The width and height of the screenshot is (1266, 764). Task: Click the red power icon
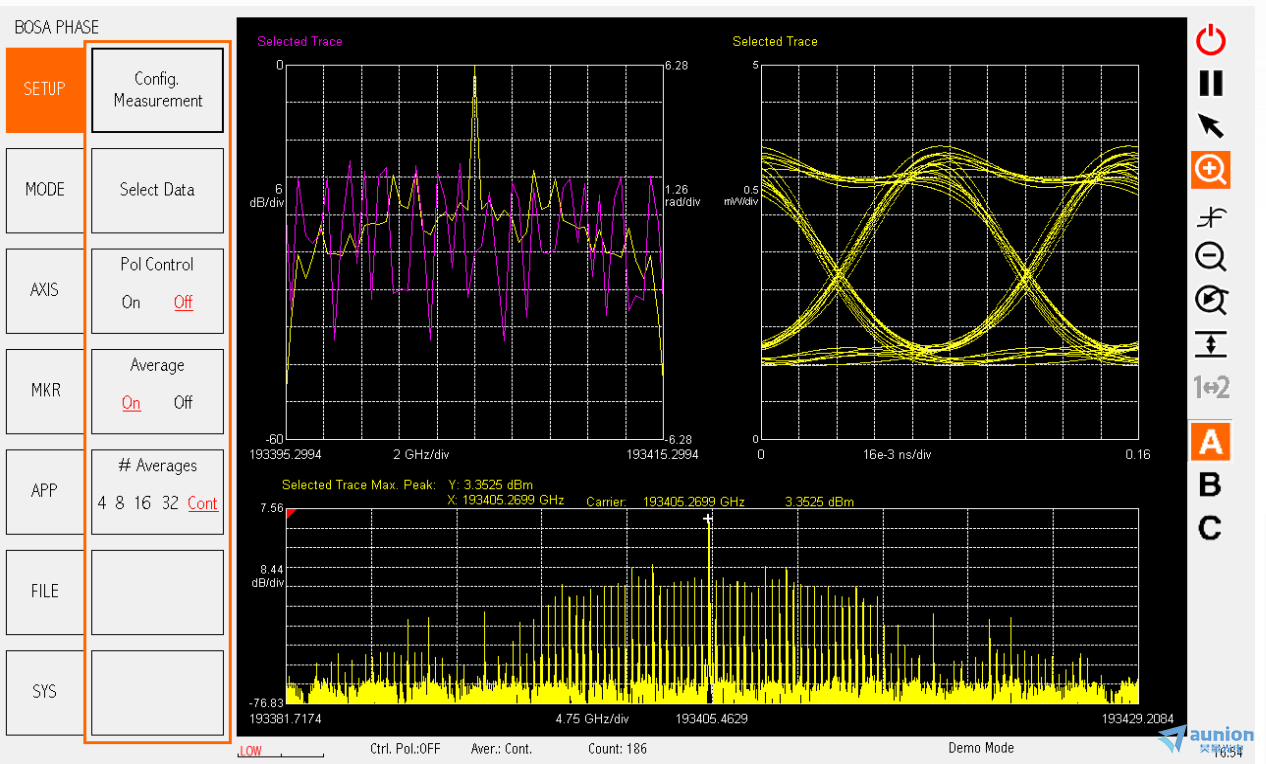pos(1211,40)
